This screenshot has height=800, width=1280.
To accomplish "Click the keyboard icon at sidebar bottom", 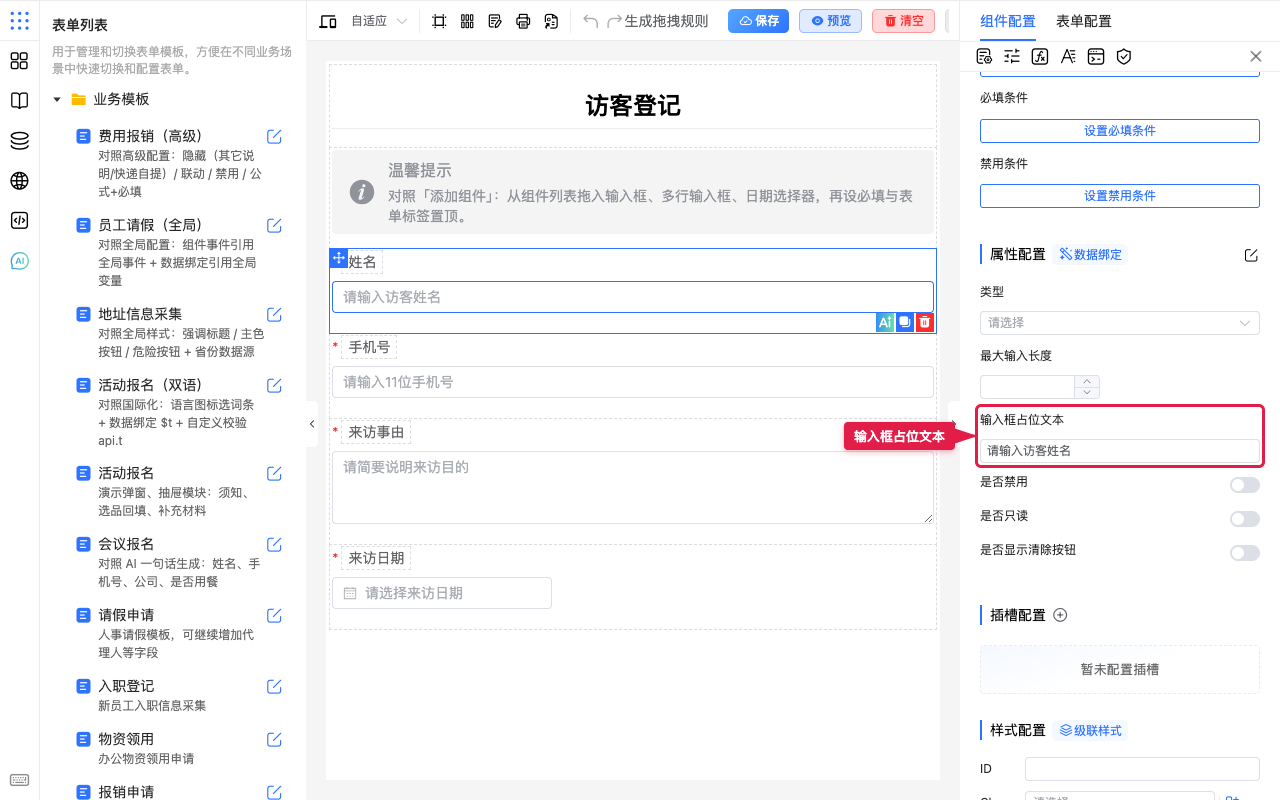I will pos(19,780).
